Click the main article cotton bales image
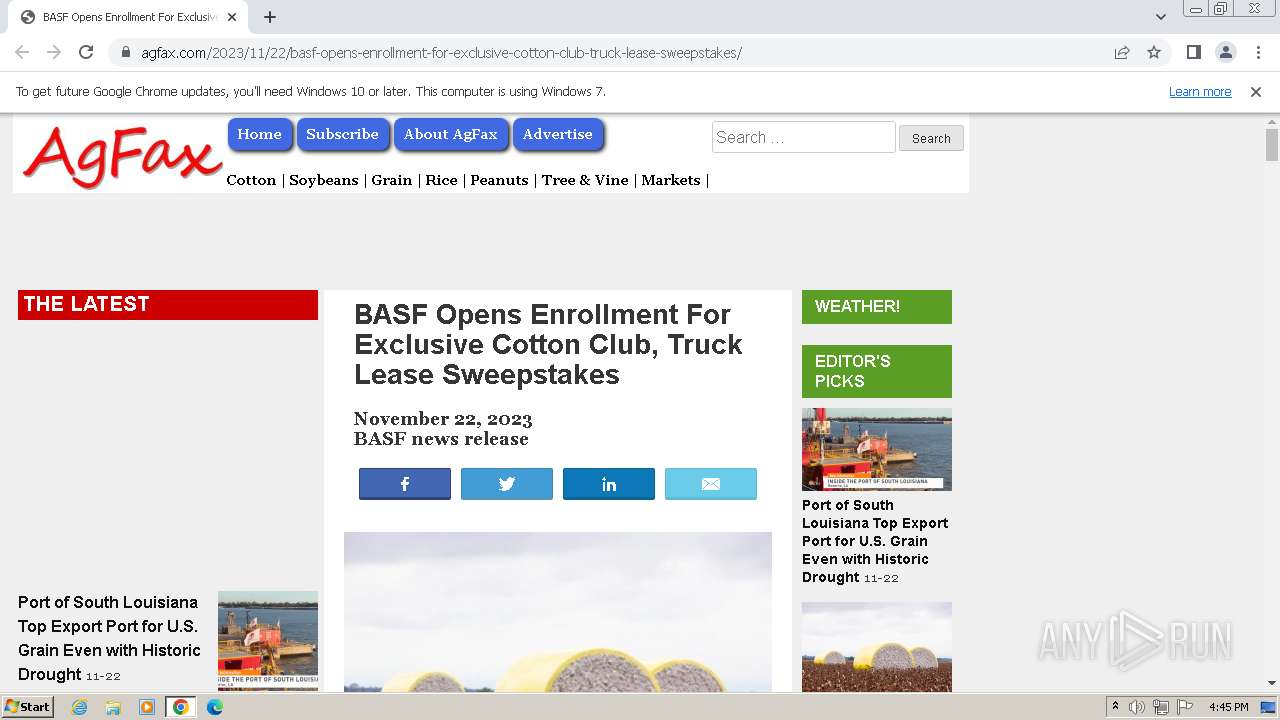 (558, 612)
